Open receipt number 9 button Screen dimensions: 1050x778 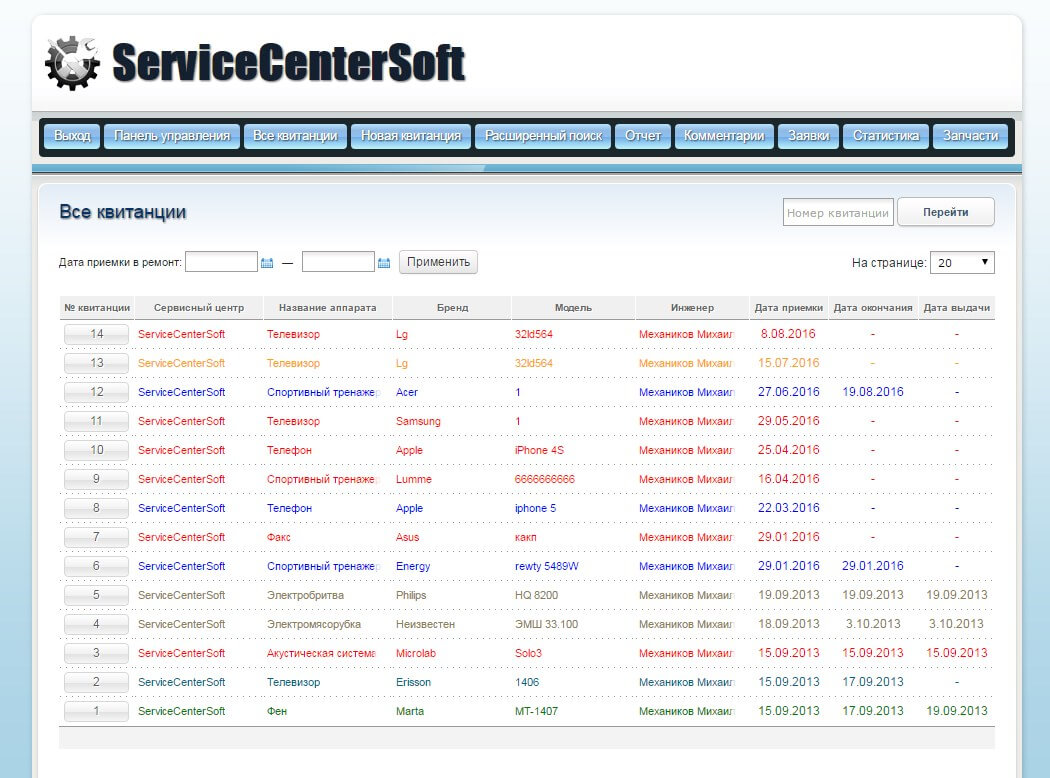tap(96, 479)
